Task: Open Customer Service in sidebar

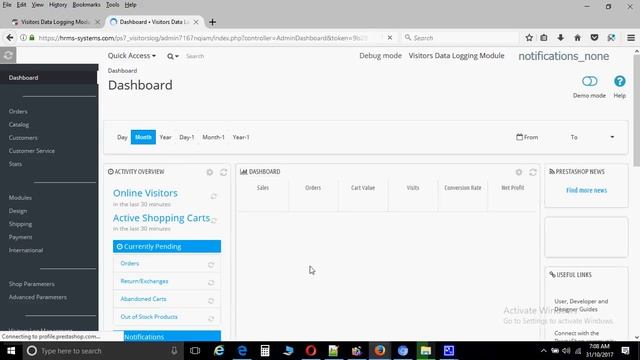Action: (x=31, y=151)
